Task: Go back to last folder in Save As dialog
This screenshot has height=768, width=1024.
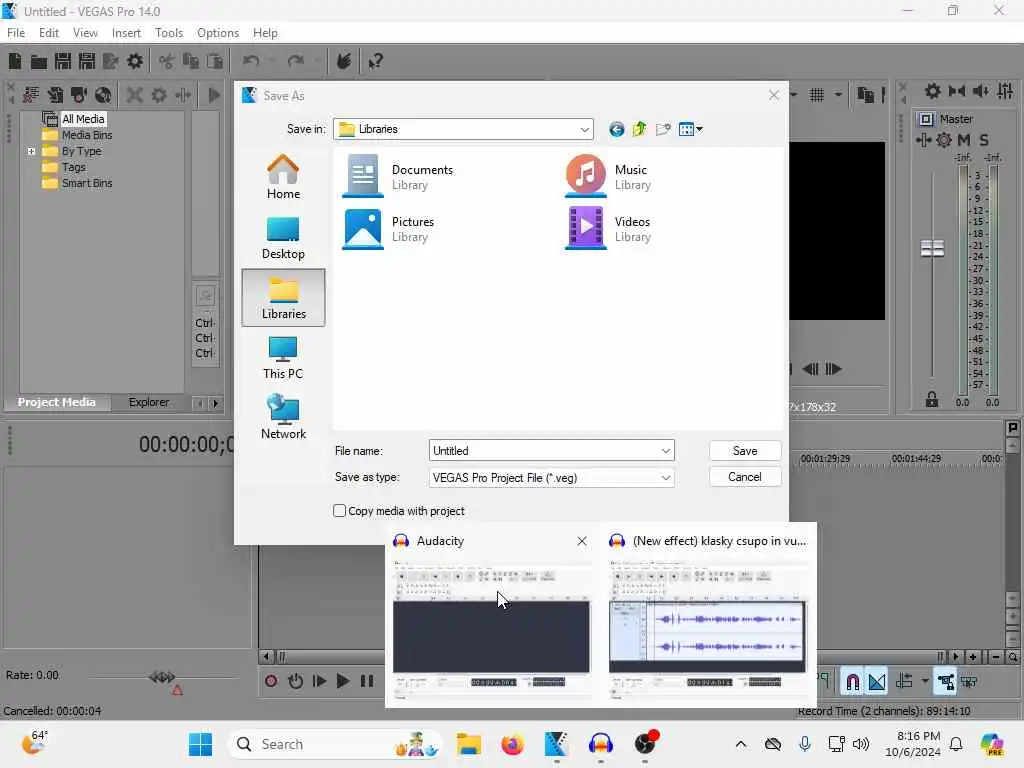Action: [616, 129]
